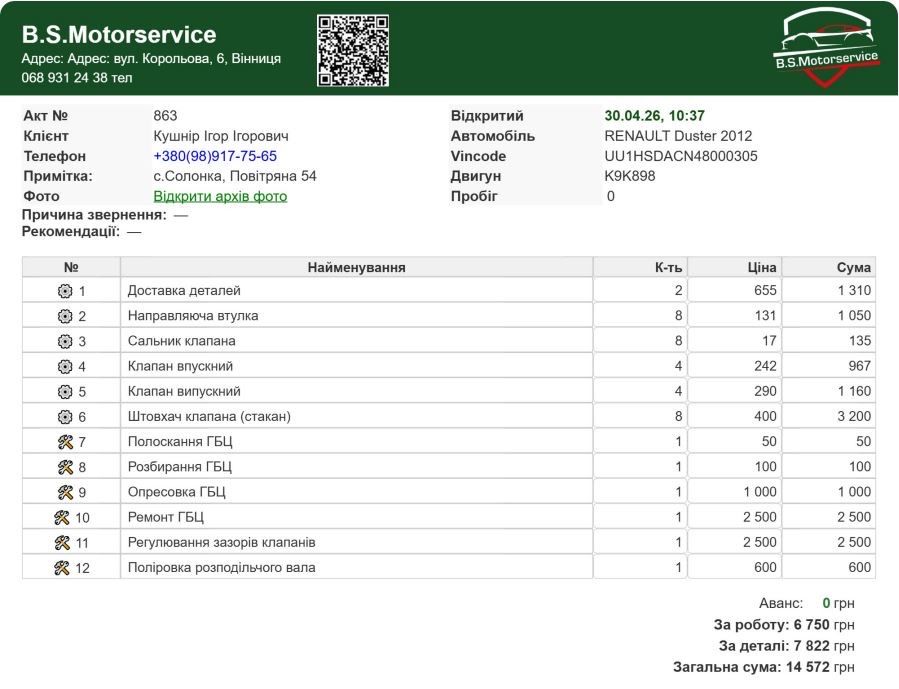
Task: Click the sum 3 200 for Штовхач клапана
Action: [x=854, y=417]
